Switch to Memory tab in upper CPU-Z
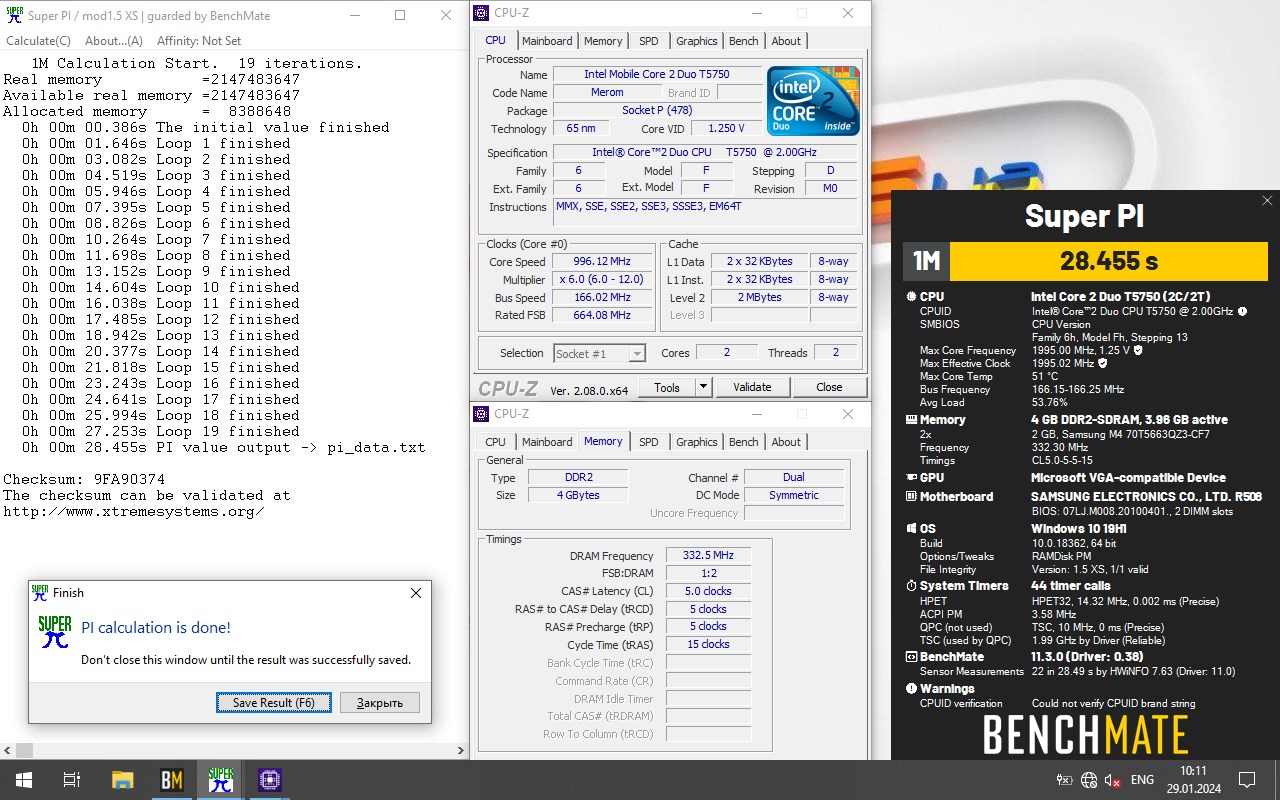1280x800 pixels. tap(603, 41)
